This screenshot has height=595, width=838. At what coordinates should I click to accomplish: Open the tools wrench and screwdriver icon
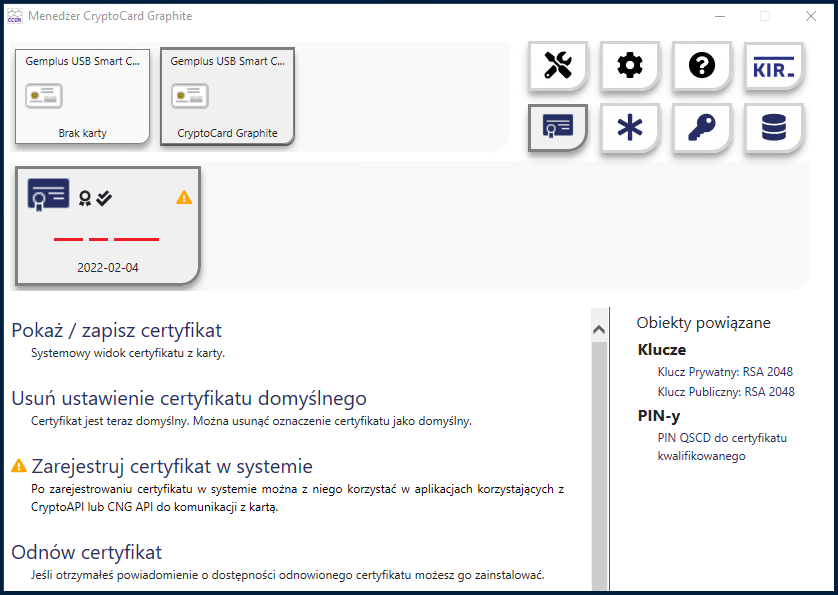(558, 66)
